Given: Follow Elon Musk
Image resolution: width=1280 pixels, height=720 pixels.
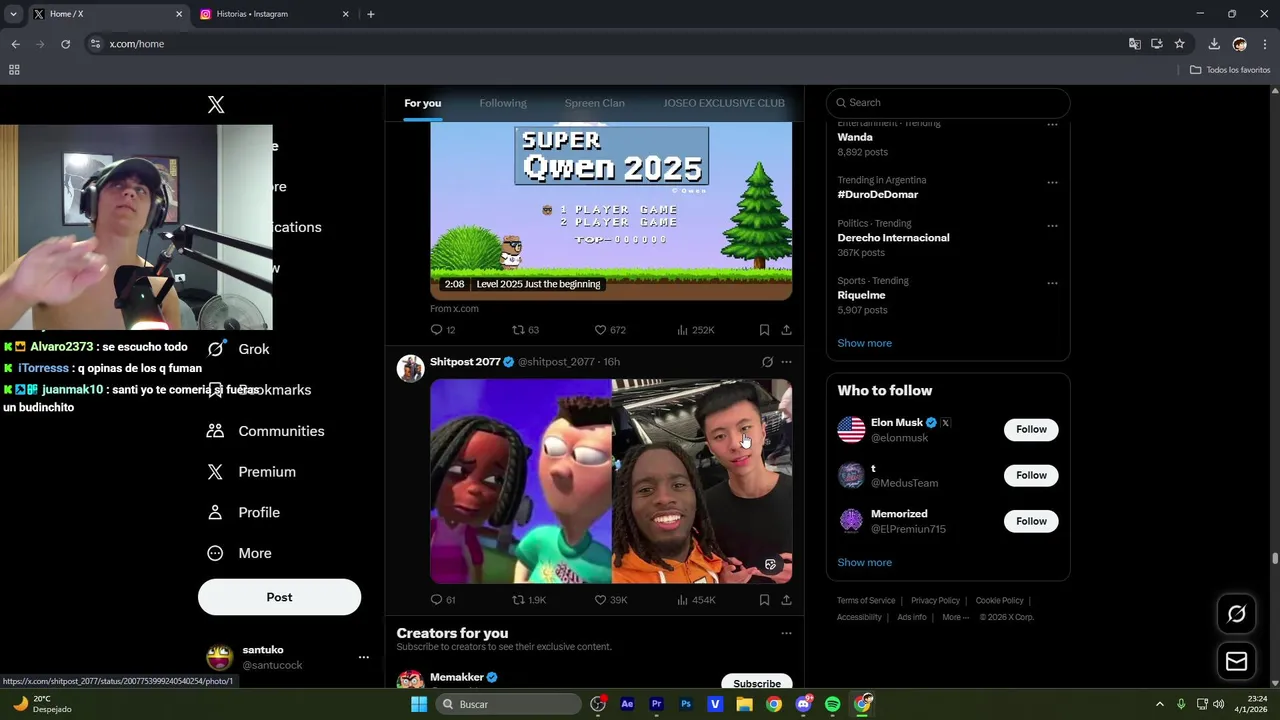Looking at the screenshot, I should 1031,430.
